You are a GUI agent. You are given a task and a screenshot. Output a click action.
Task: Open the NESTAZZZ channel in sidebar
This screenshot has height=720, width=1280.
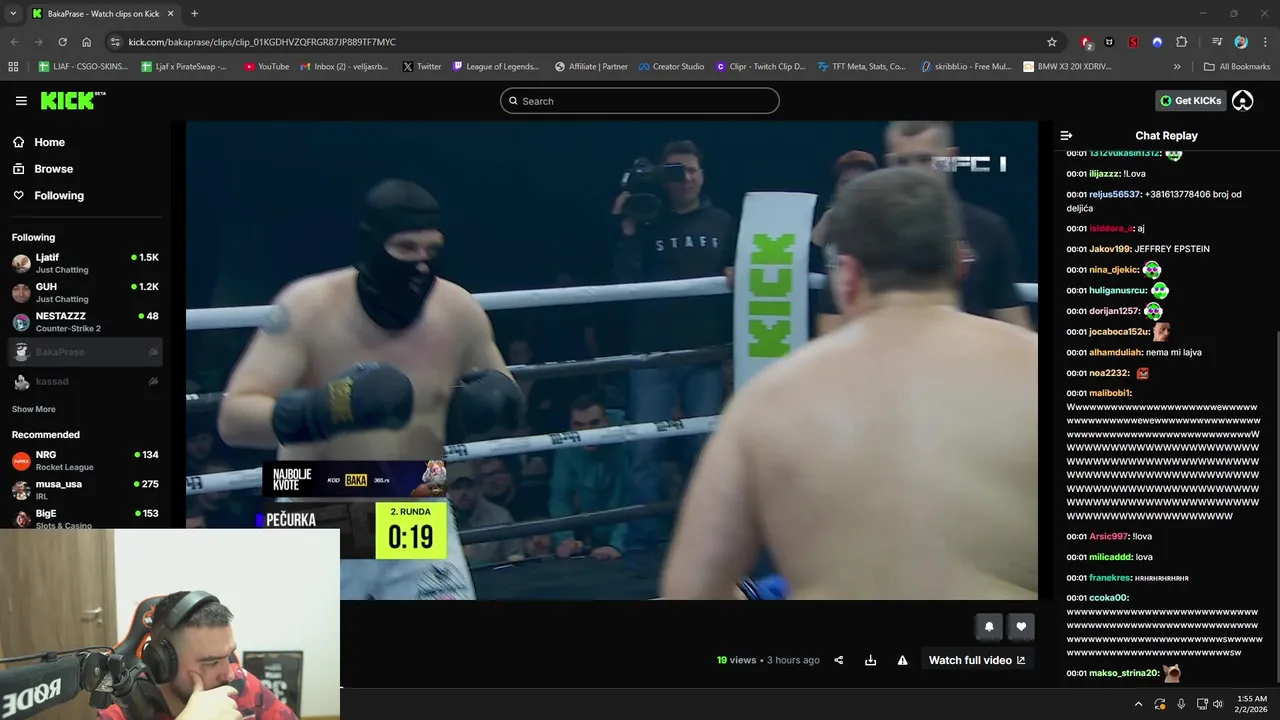click(85, 322)
